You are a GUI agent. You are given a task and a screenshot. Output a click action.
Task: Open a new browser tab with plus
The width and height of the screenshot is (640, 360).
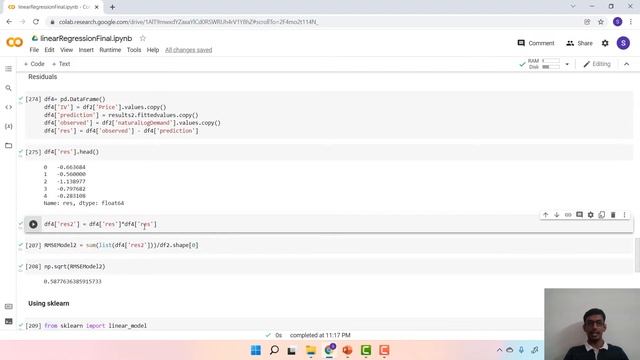(112, 7)
